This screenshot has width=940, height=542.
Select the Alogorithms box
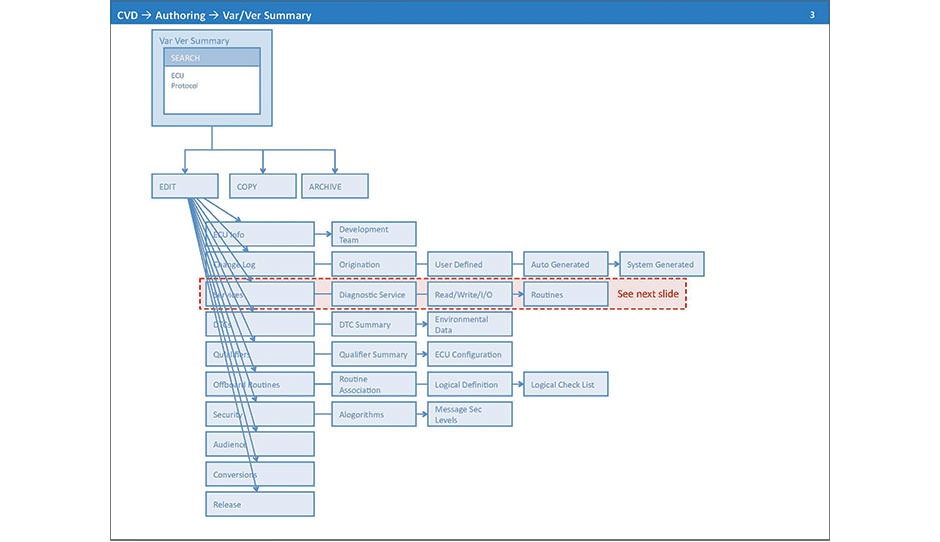click(x=373, y=414)
